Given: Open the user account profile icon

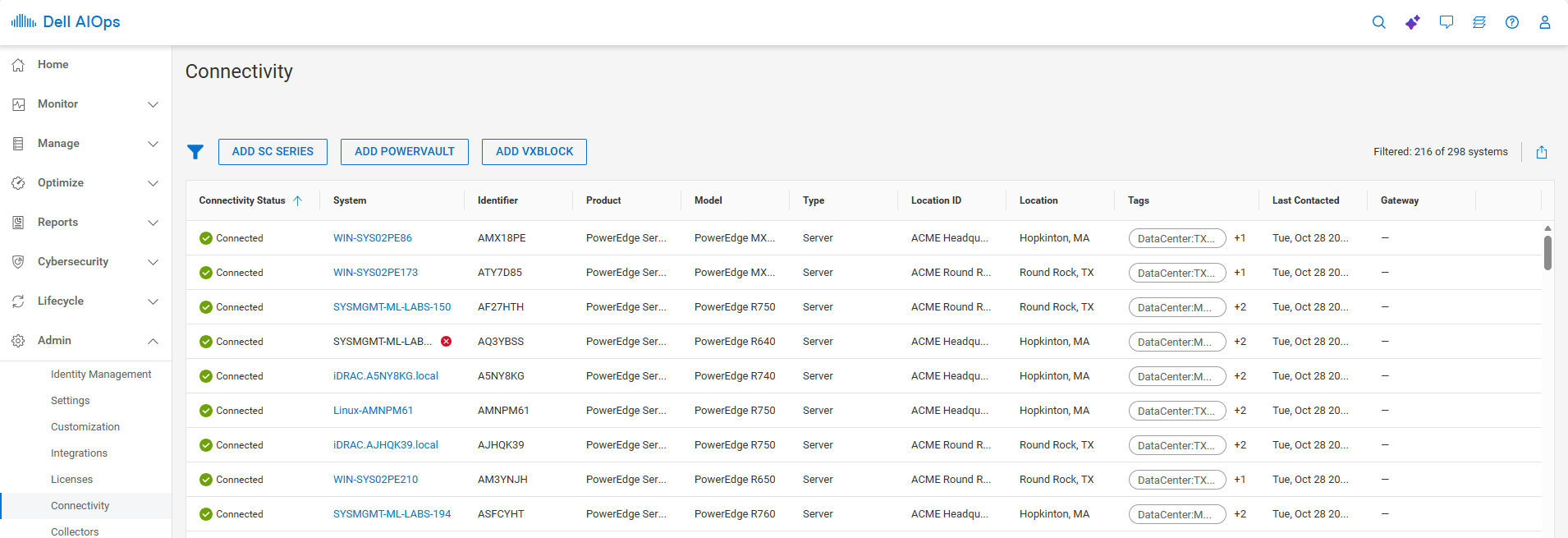Looking at the screenshot, I should click(x=1544, y=22).
